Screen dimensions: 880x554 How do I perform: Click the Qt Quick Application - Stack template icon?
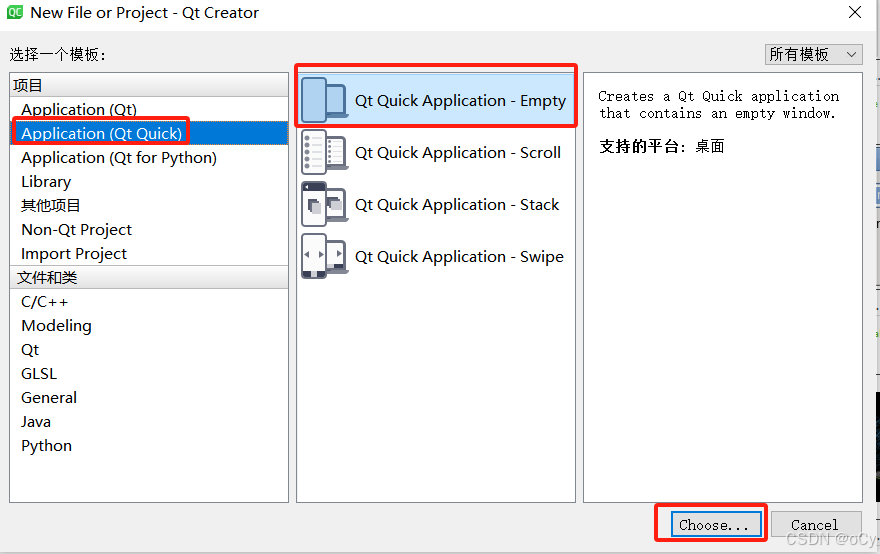(x=324, y=204)
